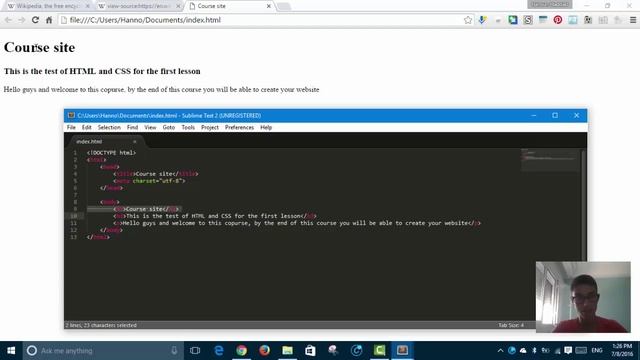
Task: Open File Explorer from the taskbar
Action: pyautogui.click(x=287, y=351)
